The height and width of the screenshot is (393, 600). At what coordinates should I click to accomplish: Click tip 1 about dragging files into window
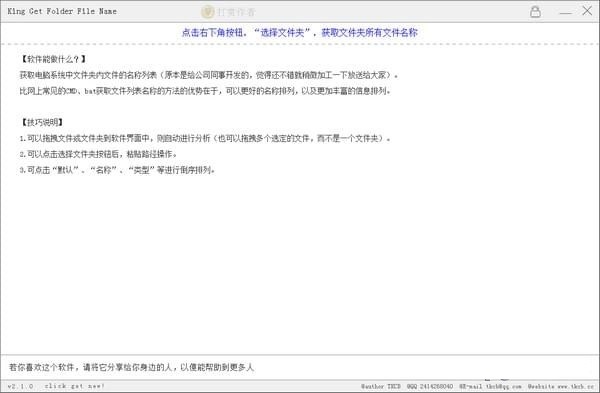click(205, 138)
